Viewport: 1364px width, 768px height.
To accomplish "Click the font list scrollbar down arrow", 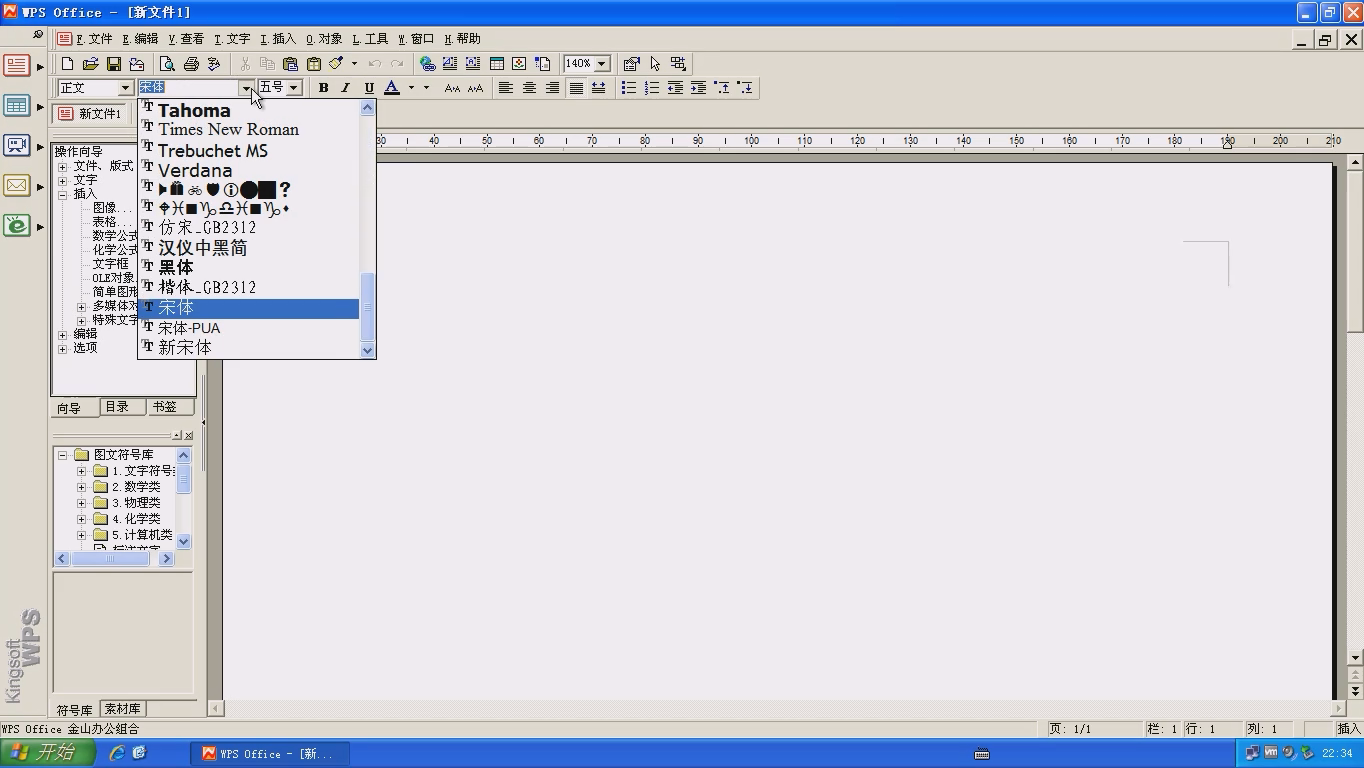I will pos(367,350).
